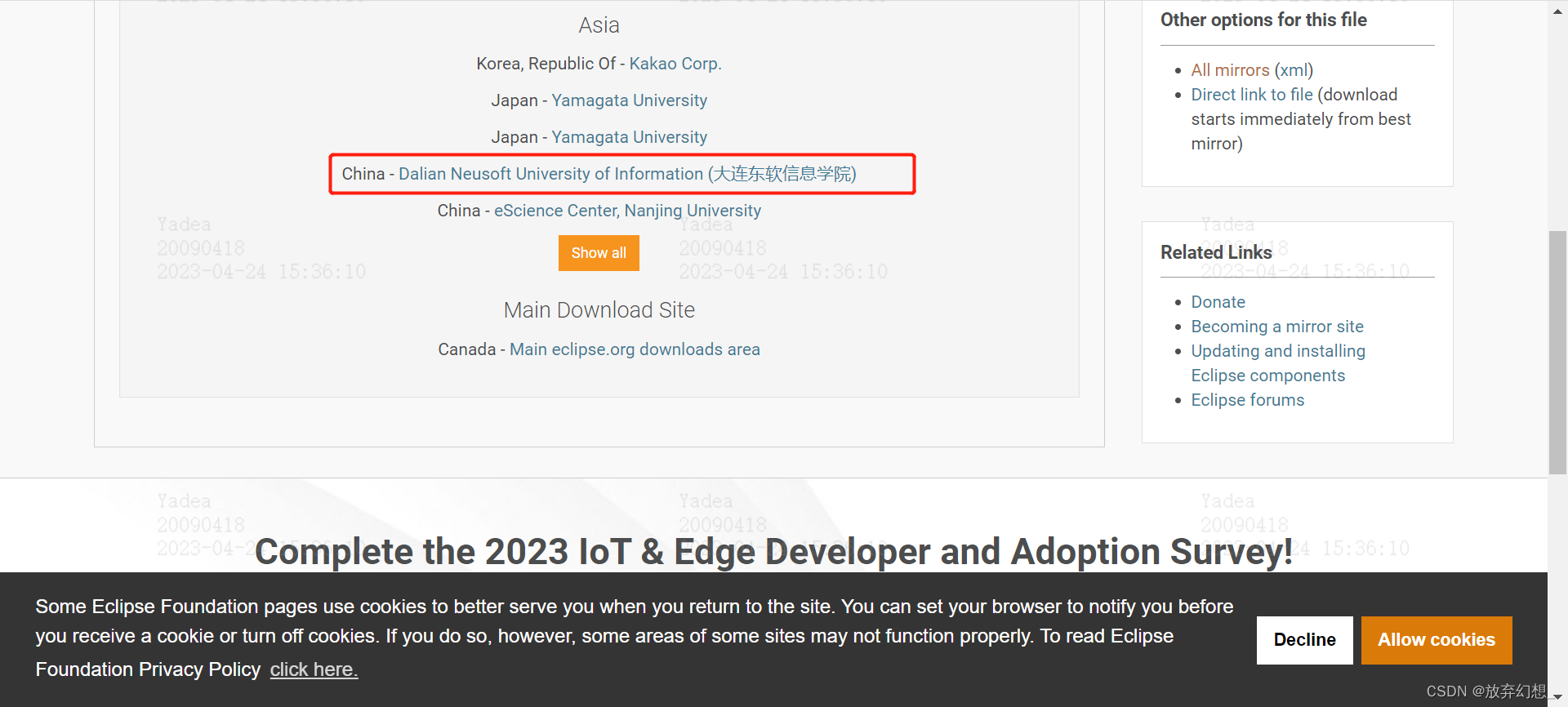Open the first Japan Yamagata University mirror
Screen dimensions: 1568x707
629,100
